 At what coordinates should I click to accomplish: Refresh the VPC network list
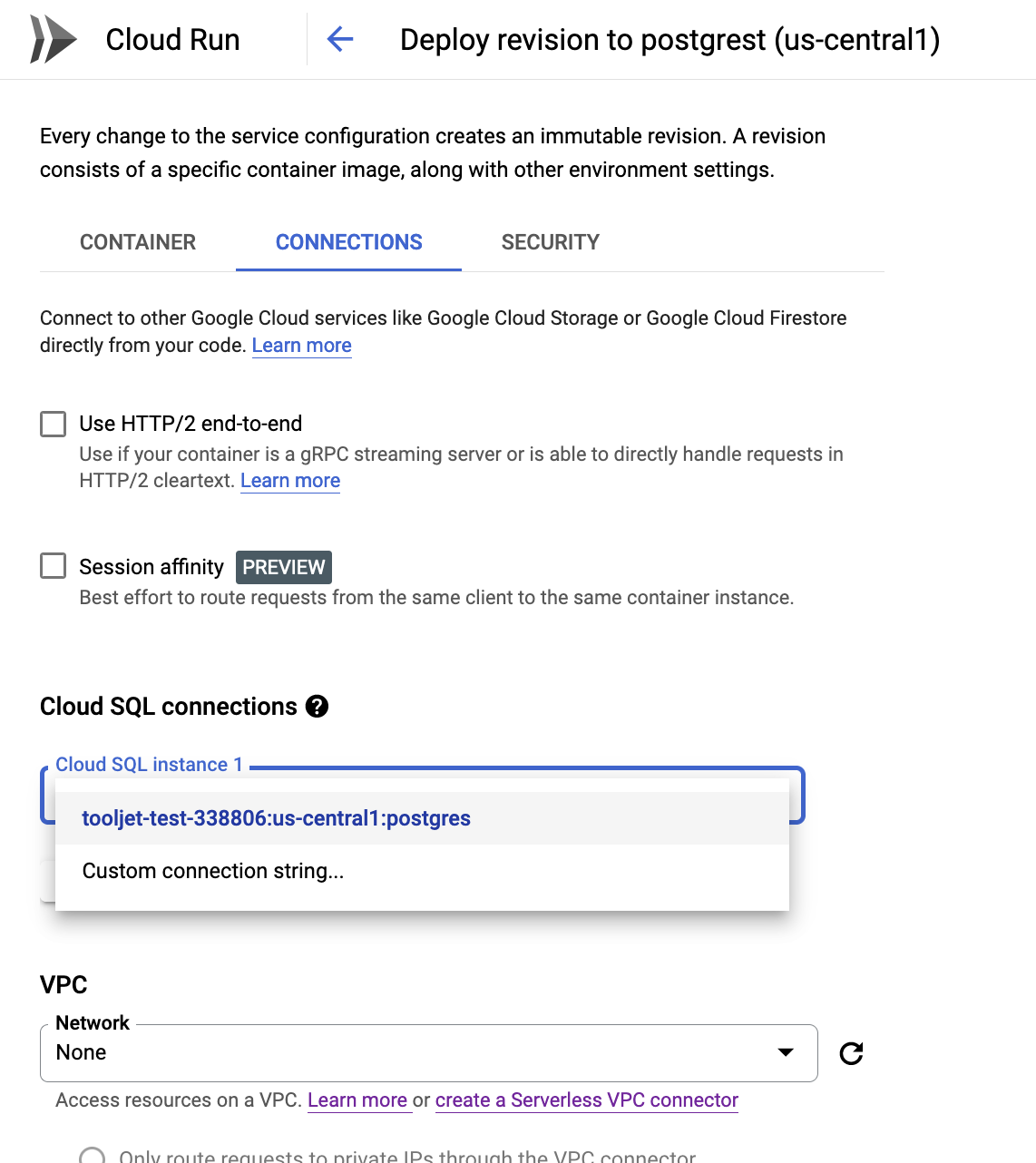[851, 1053]
